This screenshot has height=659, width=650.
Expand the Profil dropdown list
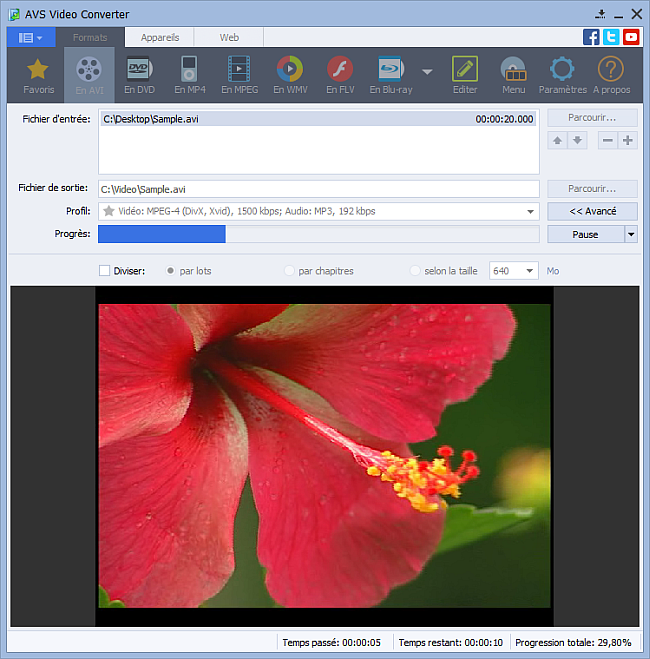(530, 212)
